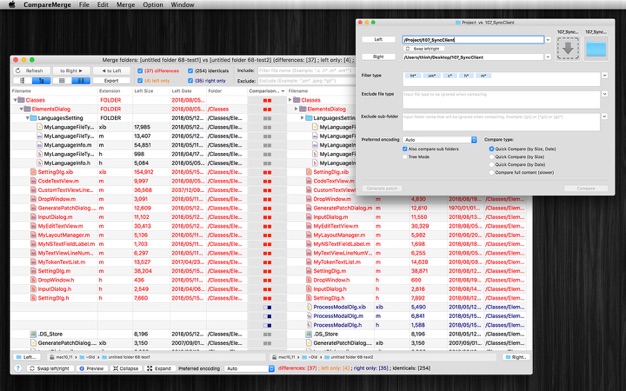
Task: Switch to the two-column layout icon
Action: tap(81, 80)
